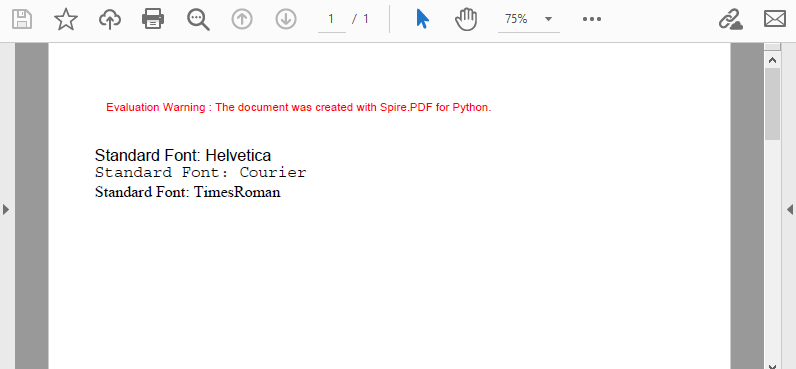Expand the left navigation pane
Viewport: 796px width, 369px height.
[x=6, y=209]
